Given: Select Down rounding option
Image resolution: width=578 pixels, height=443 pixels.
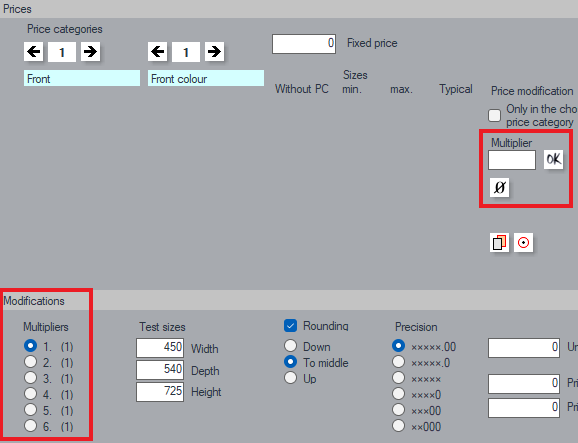Looking at the screenshot, I should pyautogui.click(x=290, y=346).
